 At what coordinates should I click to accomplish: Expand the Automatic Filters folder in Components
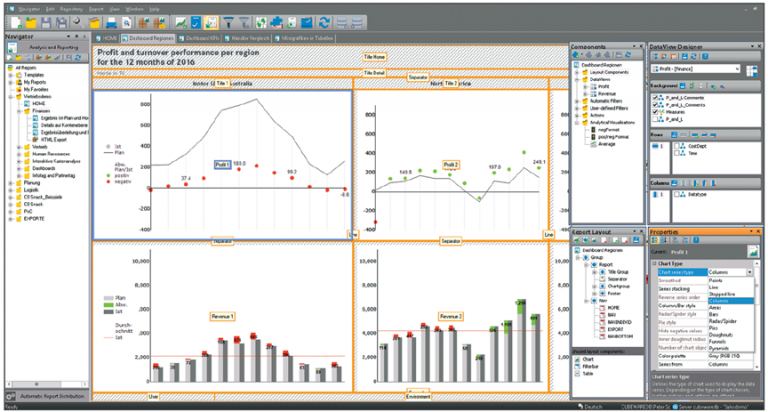577,99
